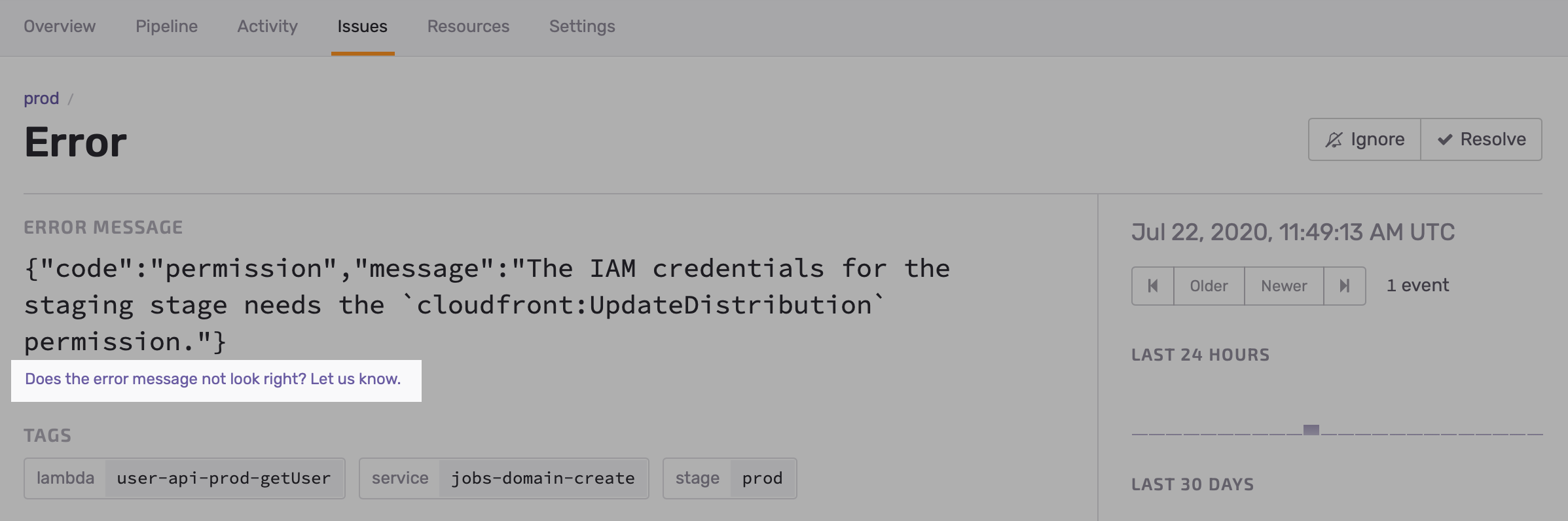Viewport: 1568px width, 521px height.
Task: Click the muted bell Ignore icon
Action: coord(1334,140)
